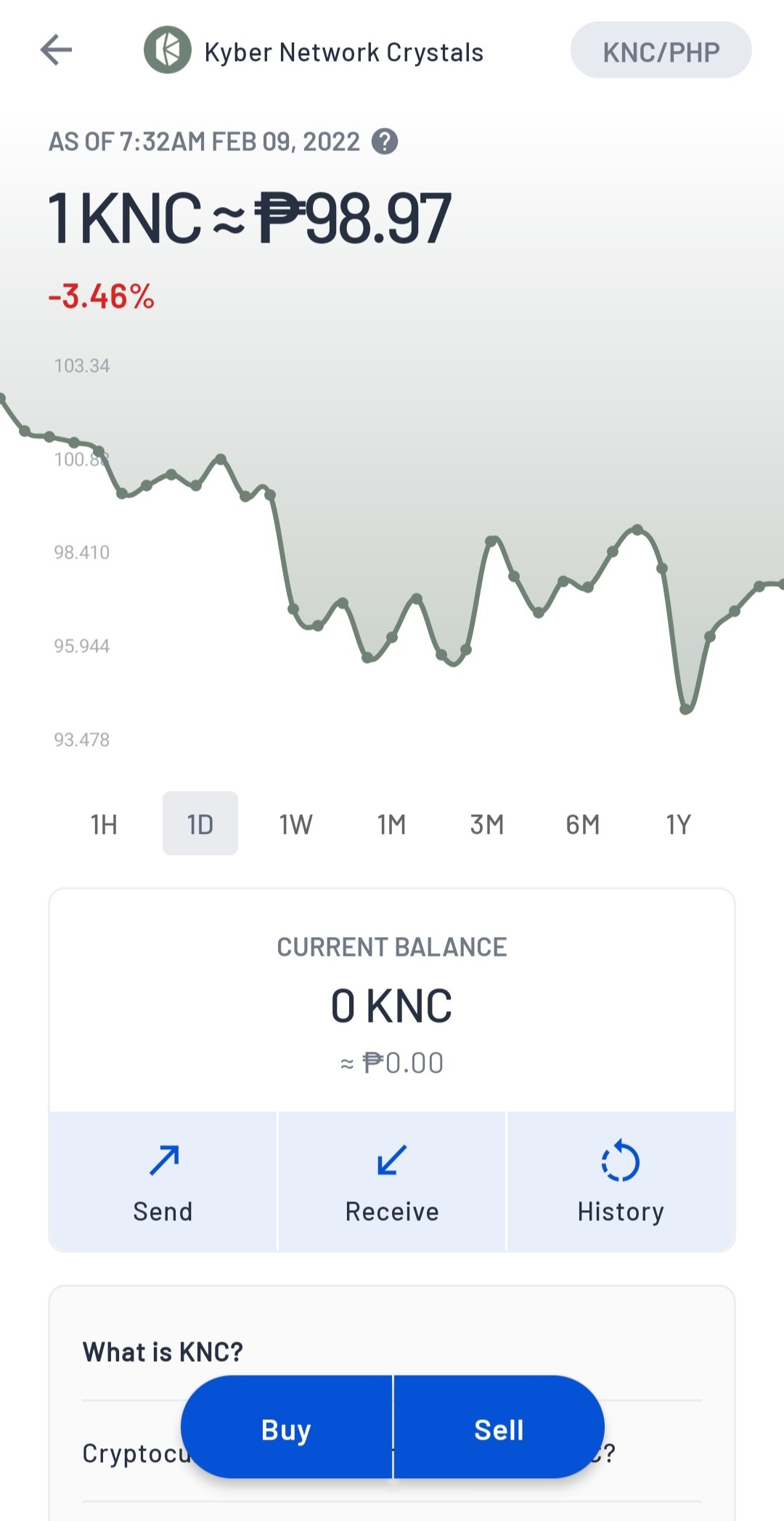Select the 1M chart range
The height and width of the screenshot is (1521, 784).
tap(392, 824)
